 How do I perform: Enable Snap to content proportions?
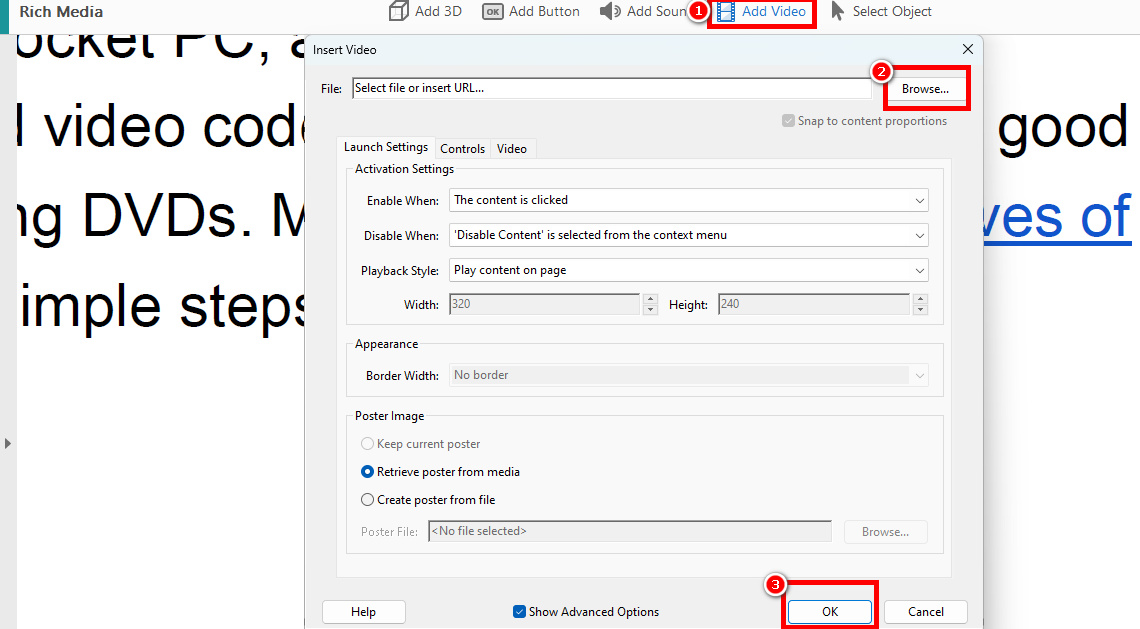tap(789, 120)
